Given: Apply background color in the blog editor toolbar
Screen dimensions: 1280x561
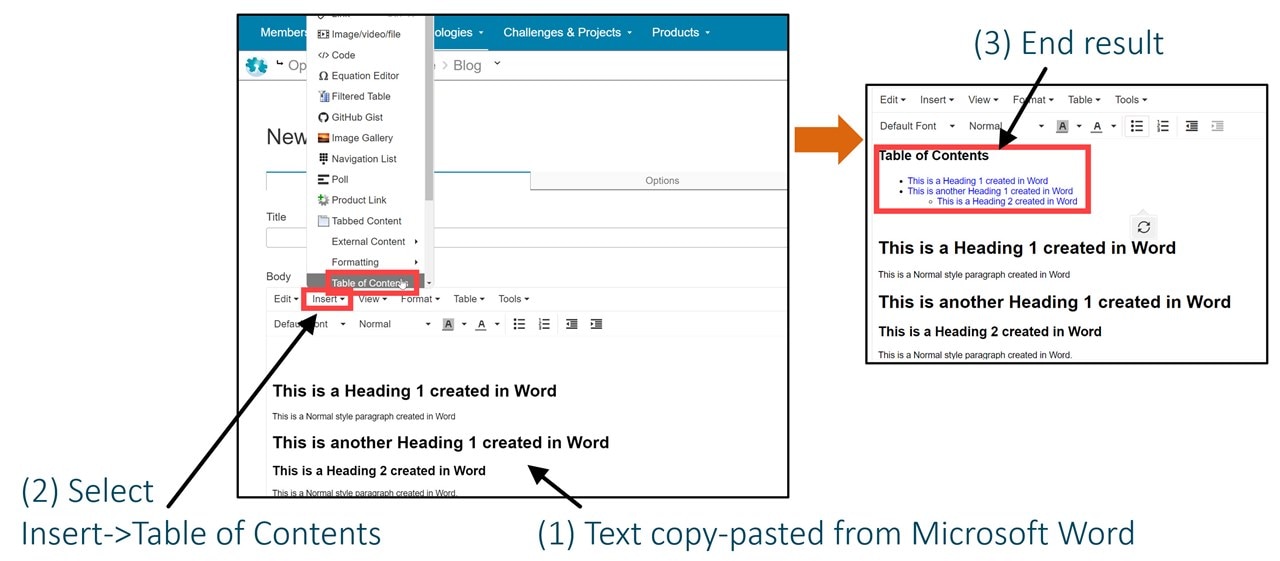Looking at the screenshot, I should 449,324.
